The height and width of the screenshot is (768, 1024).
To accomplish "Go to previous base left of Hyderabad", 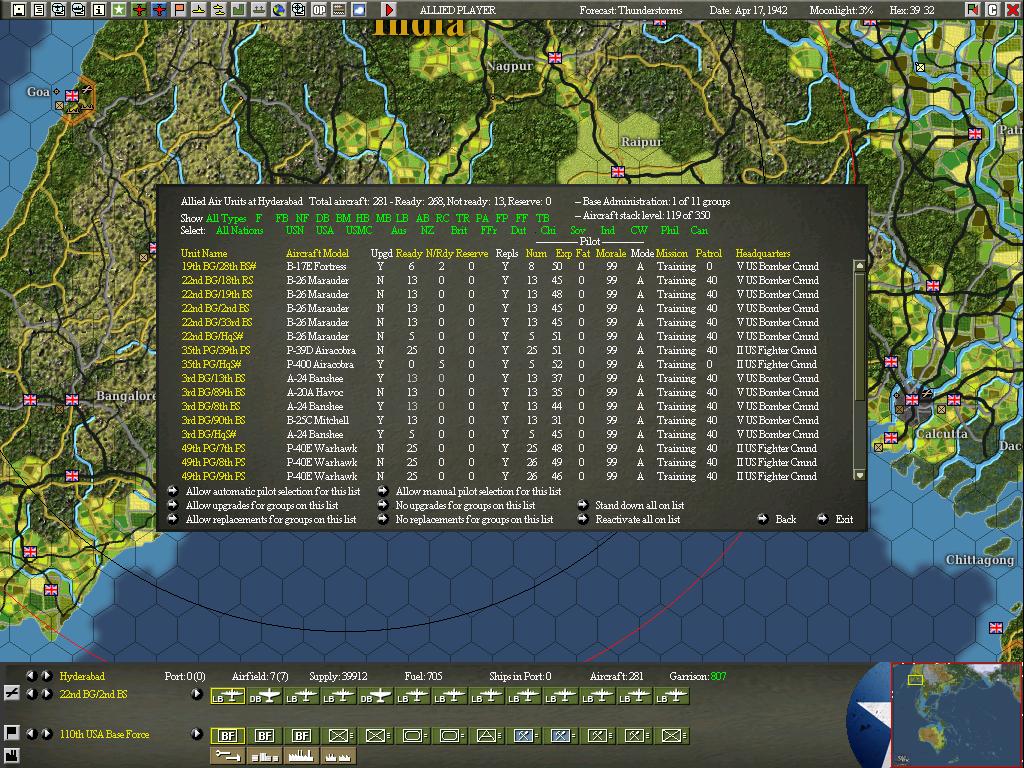I will 31,676.
